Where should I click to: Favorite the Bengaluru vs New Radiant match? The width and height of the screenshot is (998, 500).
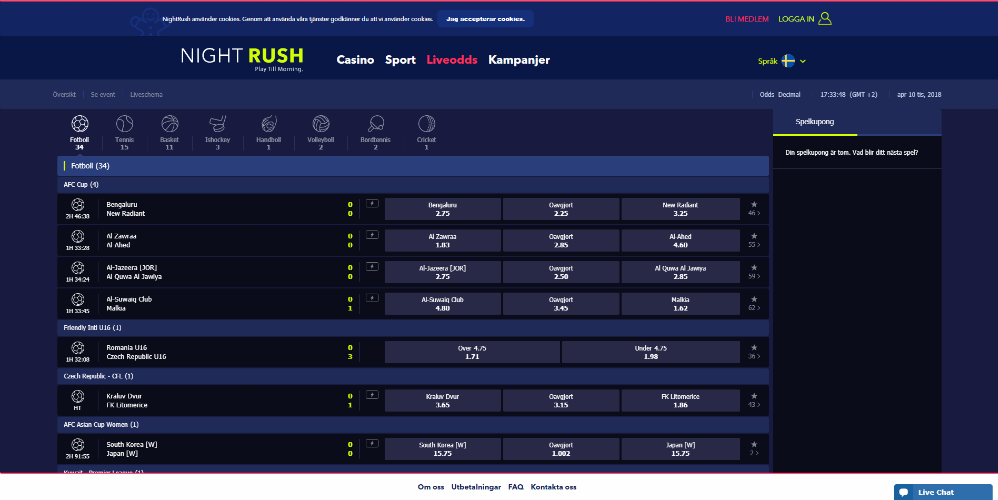754,205
